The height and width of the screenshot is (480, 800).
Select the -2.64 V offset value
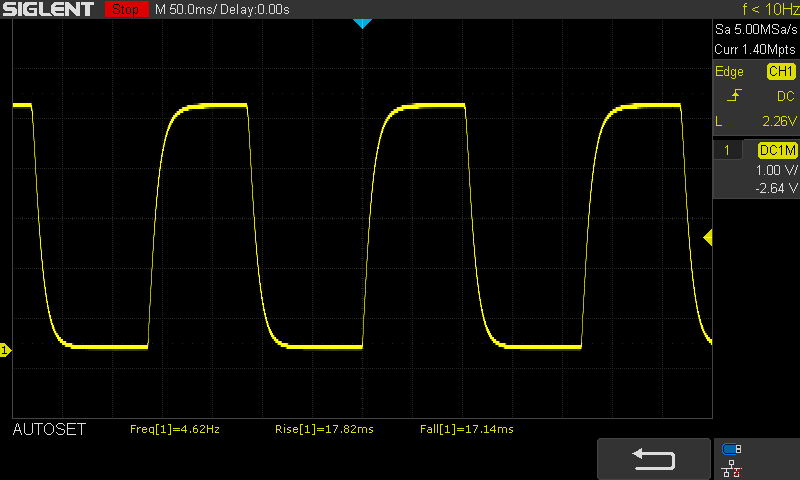pos(776,188)
